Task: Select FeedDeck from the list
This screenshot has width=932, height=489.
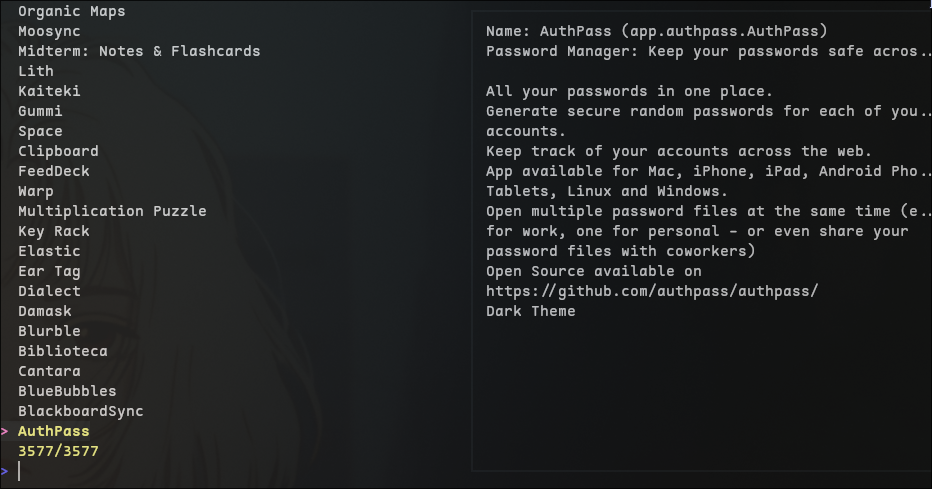Action: click(53, 171)
